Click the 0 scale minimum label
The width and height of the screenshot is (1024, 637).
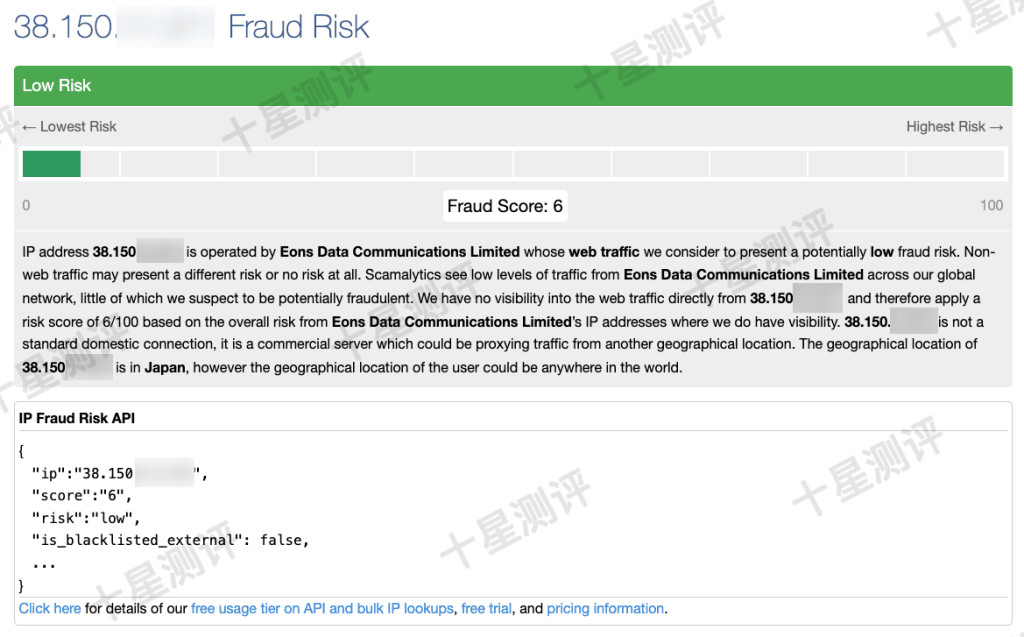(26, 205)
